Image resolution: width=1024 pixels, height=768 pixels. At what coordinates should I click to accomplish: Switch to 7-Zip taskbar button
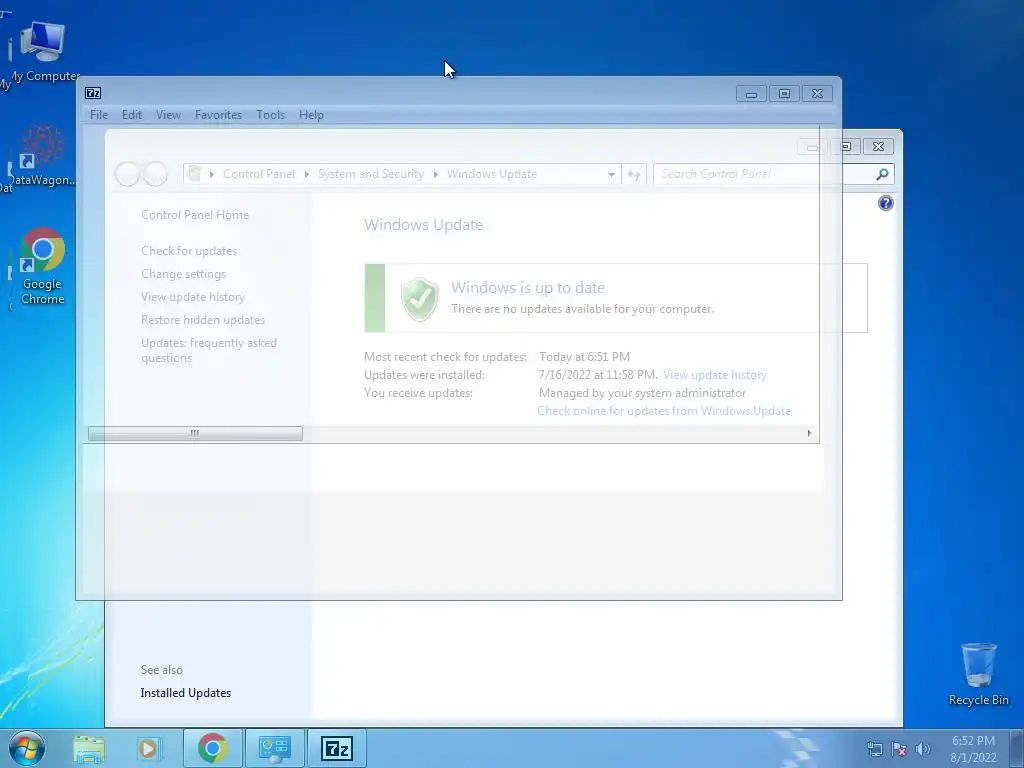(336, 748)
